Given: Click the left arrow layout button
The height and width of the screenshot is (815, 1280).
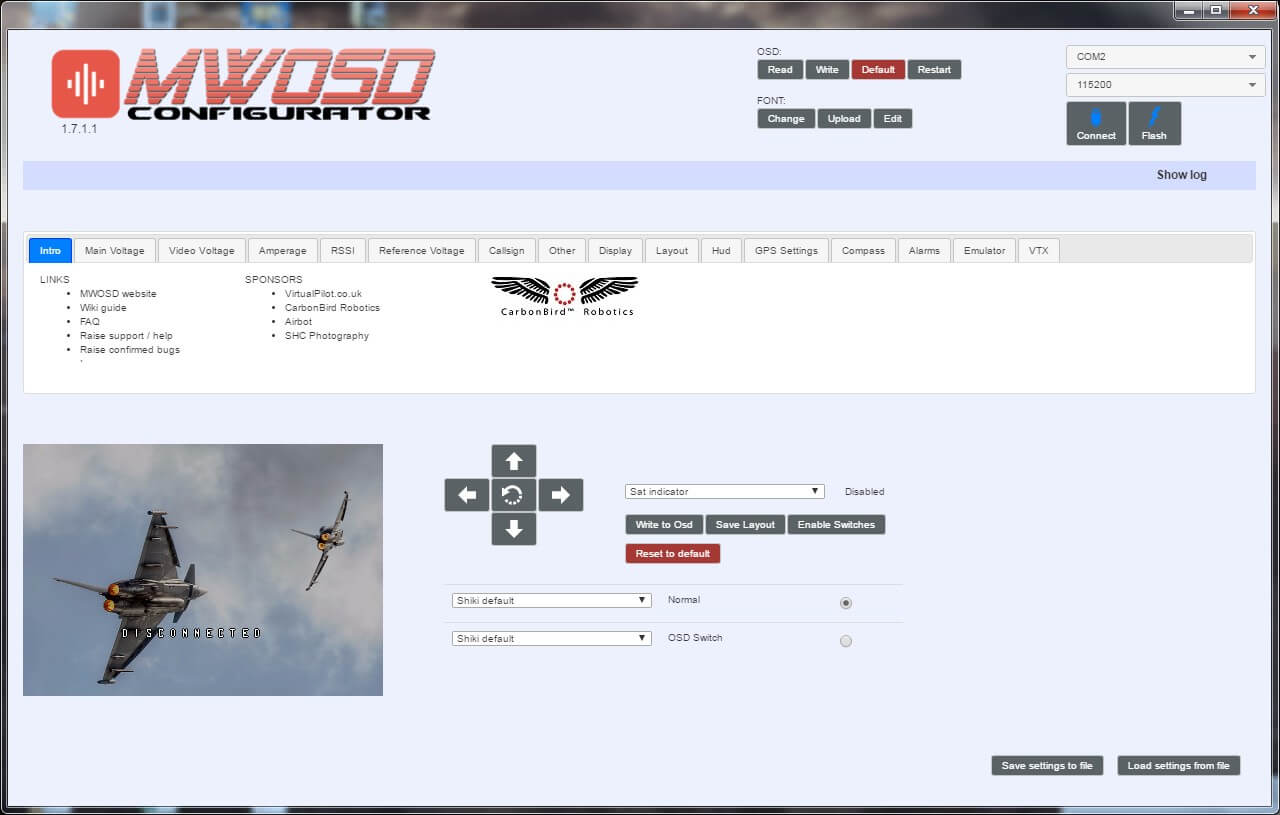Looking at the screenshot, I should click(467, 495).
